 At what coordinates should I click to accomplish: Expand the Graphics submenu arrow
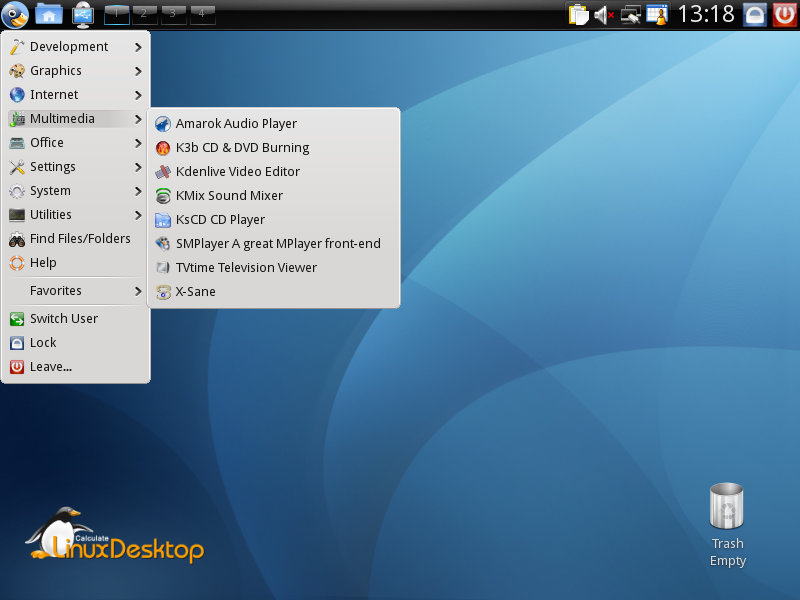[138, 71]
